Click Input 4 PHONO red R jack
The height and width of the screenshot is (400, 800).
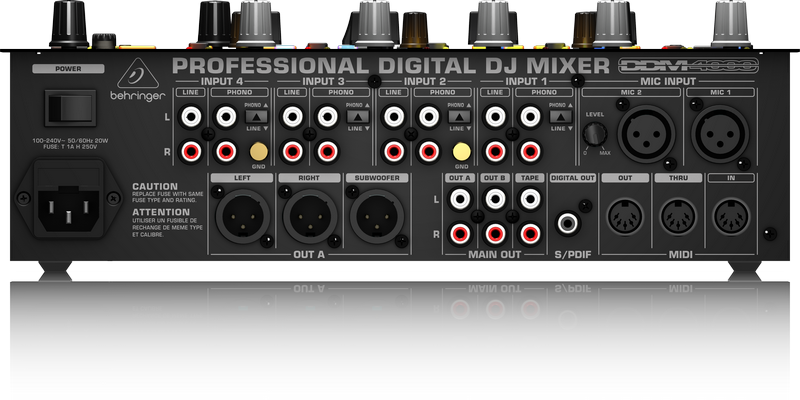[x=226, y=152]
